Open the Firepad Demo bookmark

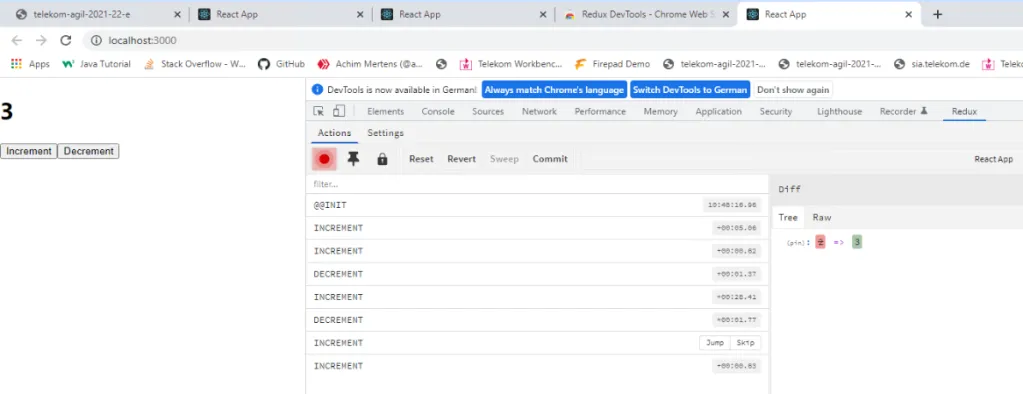(612, 64)
